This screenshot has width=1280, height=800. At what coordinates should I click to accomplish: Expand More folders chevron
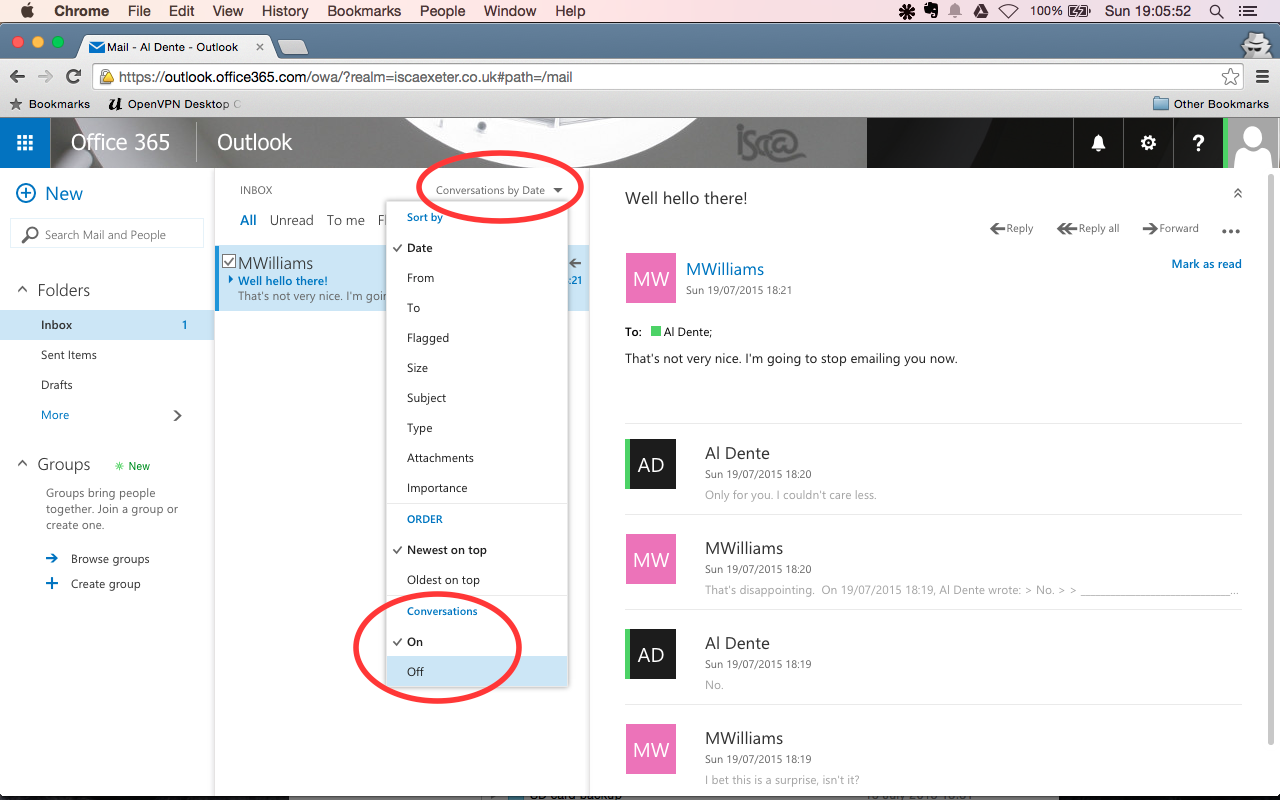(x=178, y=415)
